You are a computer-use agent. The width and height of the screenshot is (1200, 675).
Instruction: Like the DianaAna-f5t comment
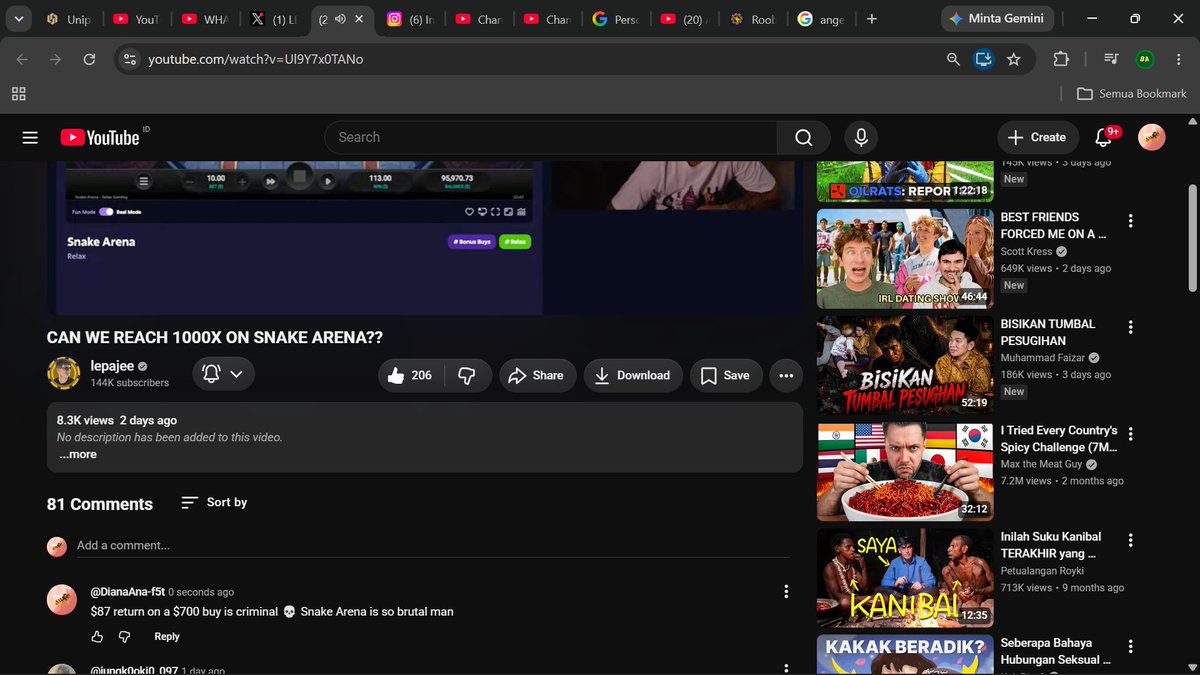coord(97,636)
